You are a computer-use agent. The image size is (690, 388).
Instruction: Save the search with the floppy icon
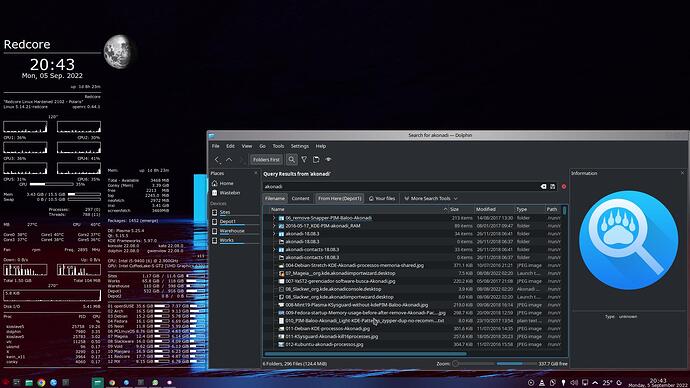pos(553,187)
